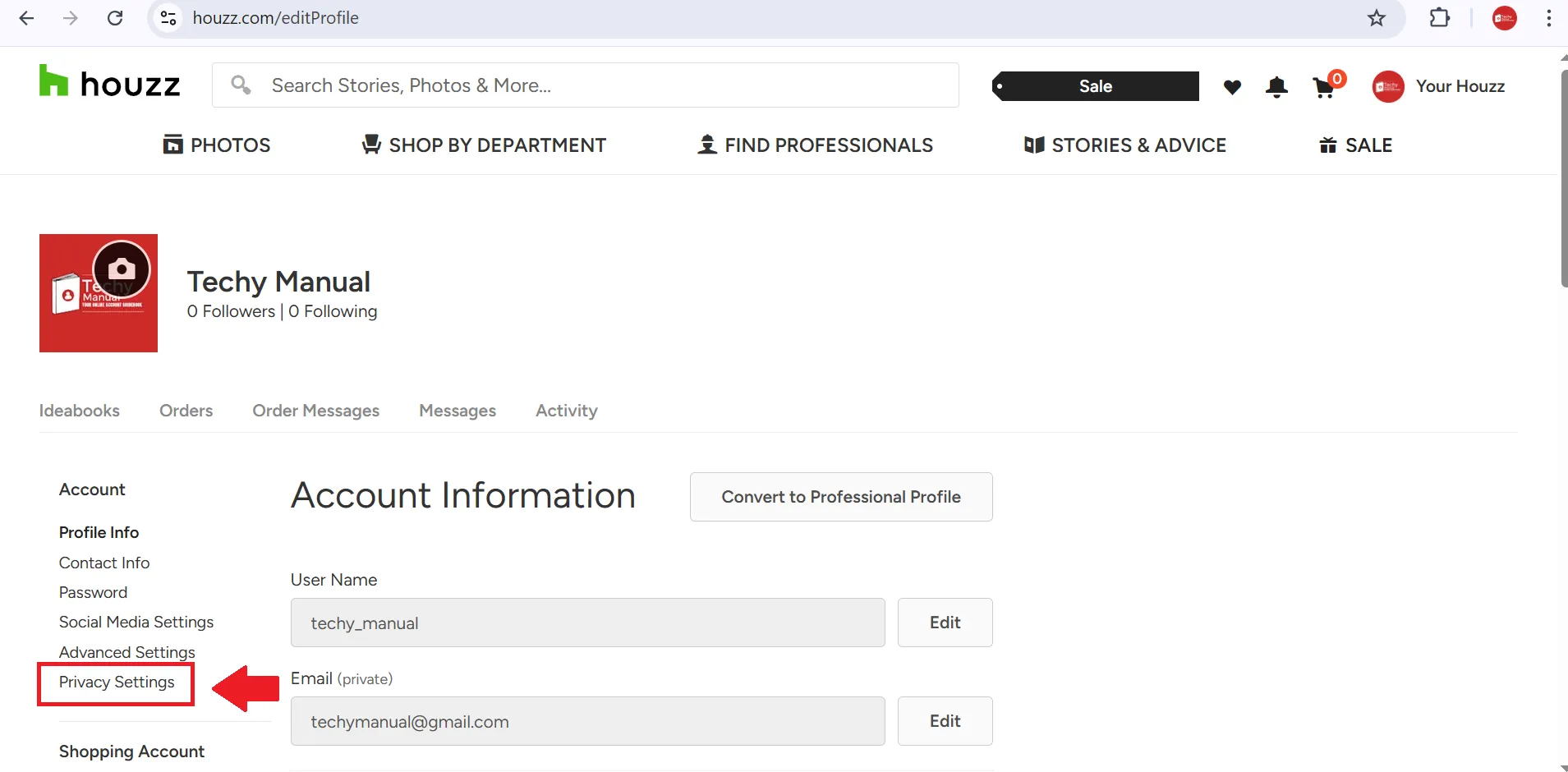
Task: Open the favorites heart icon
Action: [x=1232, y=86]
